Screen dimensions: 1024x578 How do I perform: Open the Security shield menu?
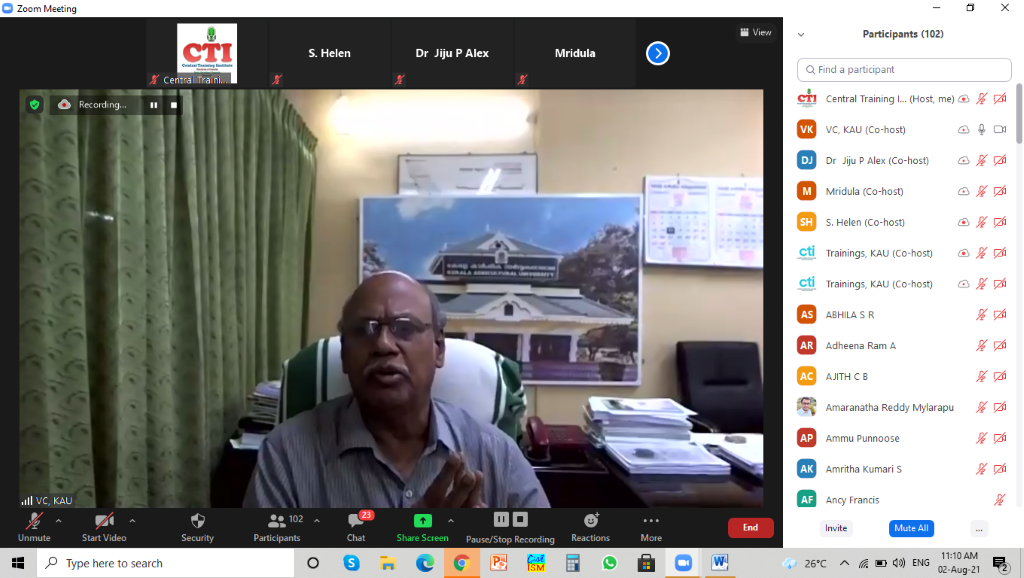(197, 527)
